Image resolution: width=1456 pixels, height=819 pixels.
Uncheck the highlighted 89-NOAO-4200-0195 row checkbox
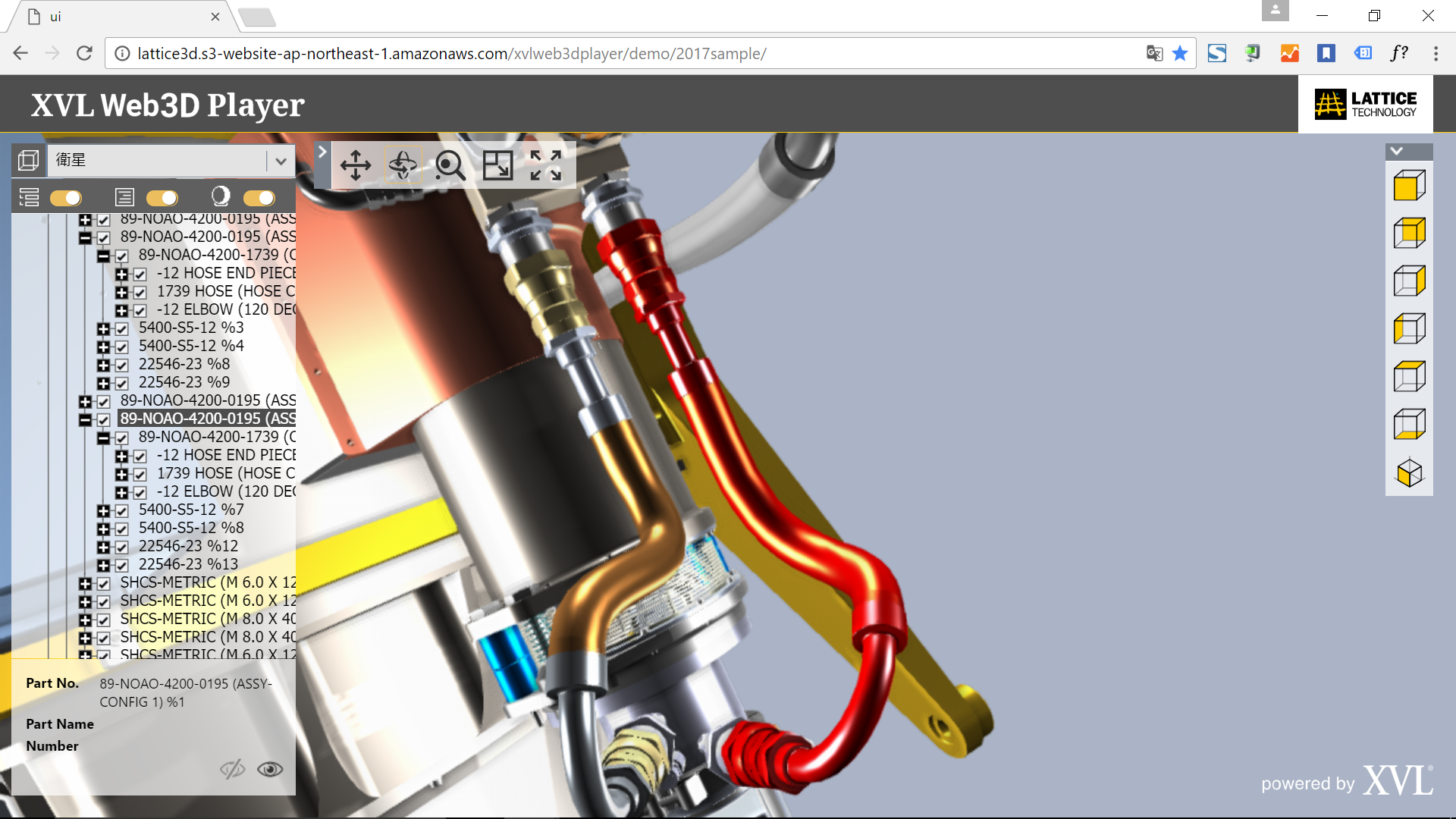point(104,419)
